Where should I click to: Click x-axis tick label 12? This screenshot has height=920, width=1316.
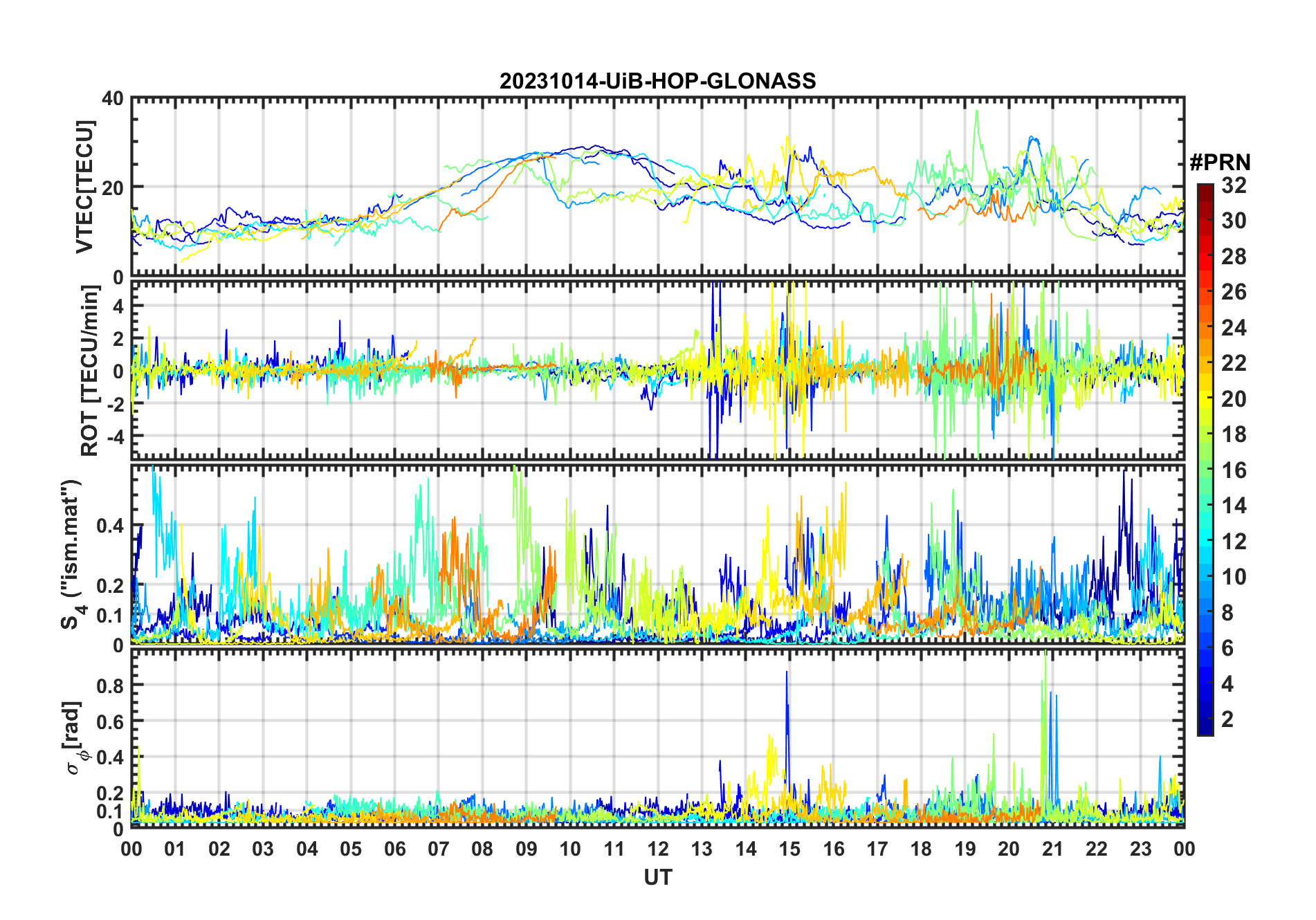[657, 849]
